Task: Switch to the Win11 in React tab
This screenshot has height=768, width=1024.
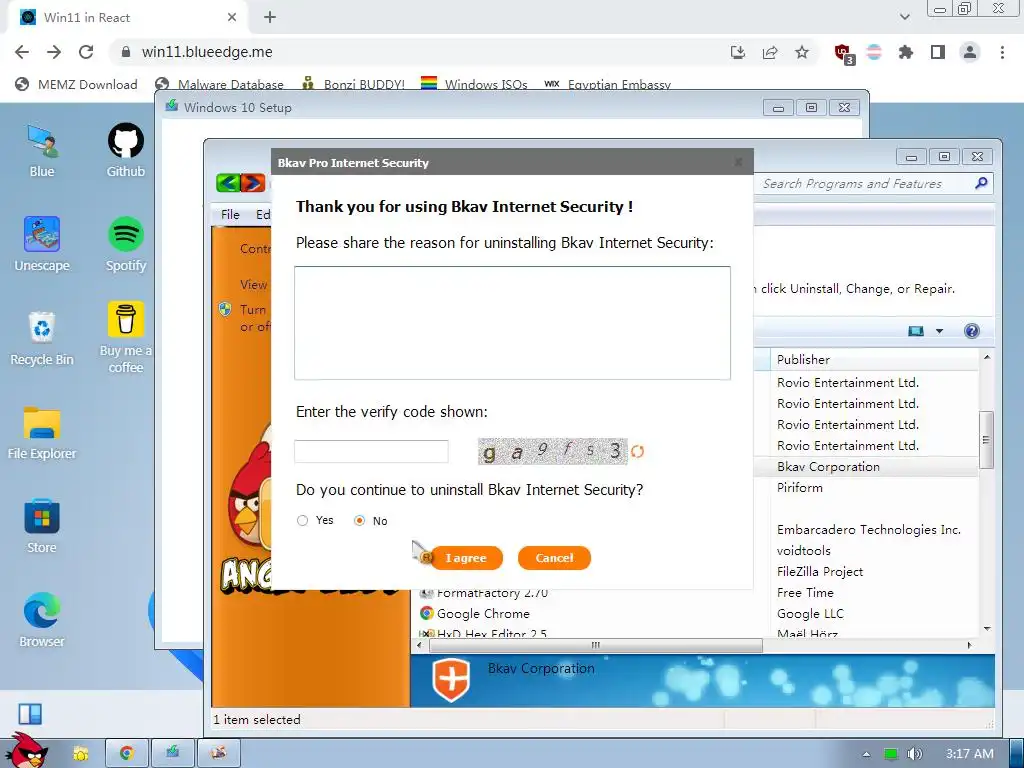Action: [x=128, y=18]
